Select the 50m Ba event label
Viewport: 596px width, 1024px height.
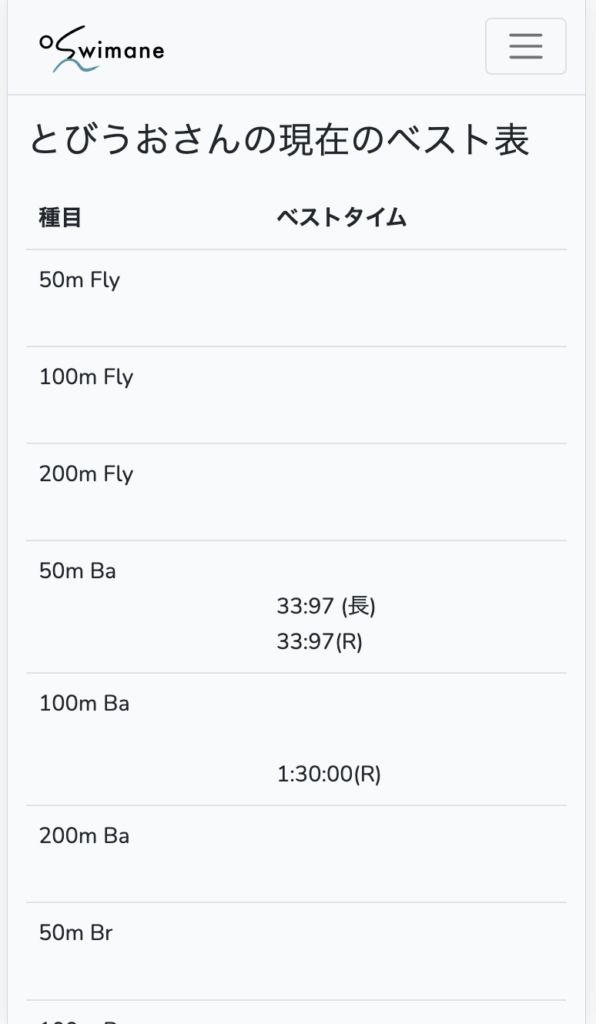pos(78,571)
